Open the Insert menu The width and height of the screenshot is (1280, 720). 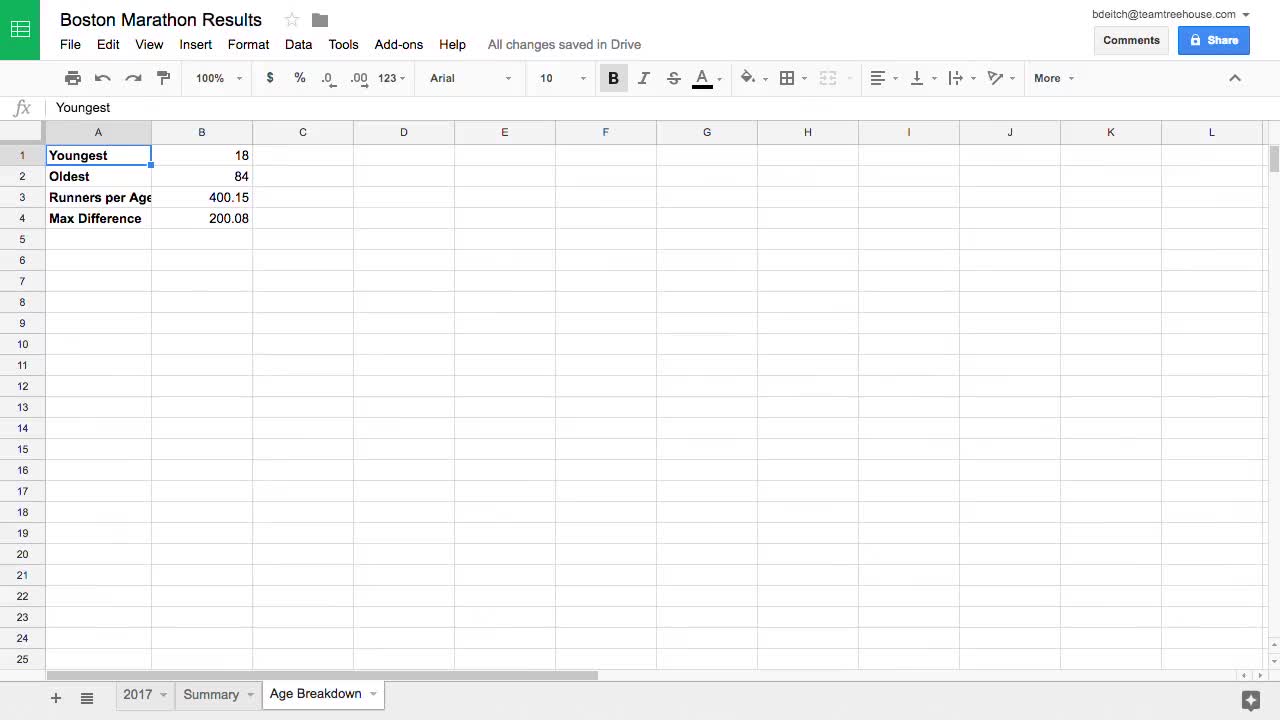tap(195, 44)
